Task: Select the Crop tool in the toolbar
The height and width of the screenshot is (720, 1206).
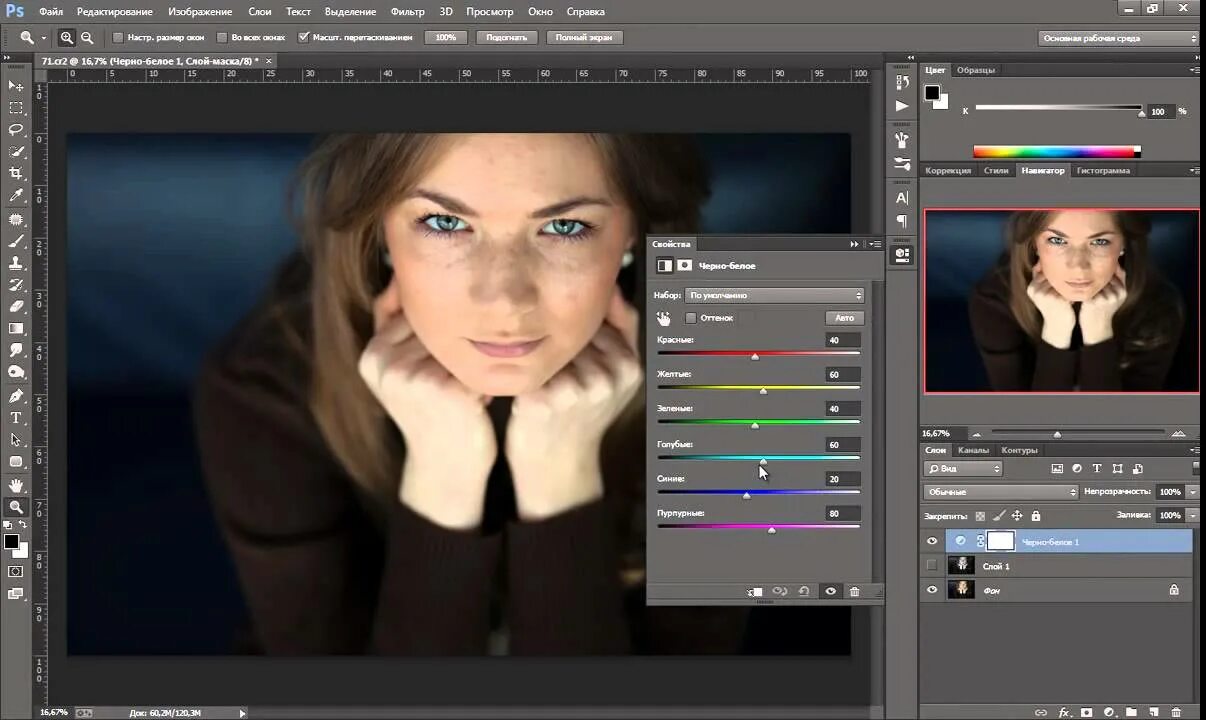Action: tap(16, 174)
